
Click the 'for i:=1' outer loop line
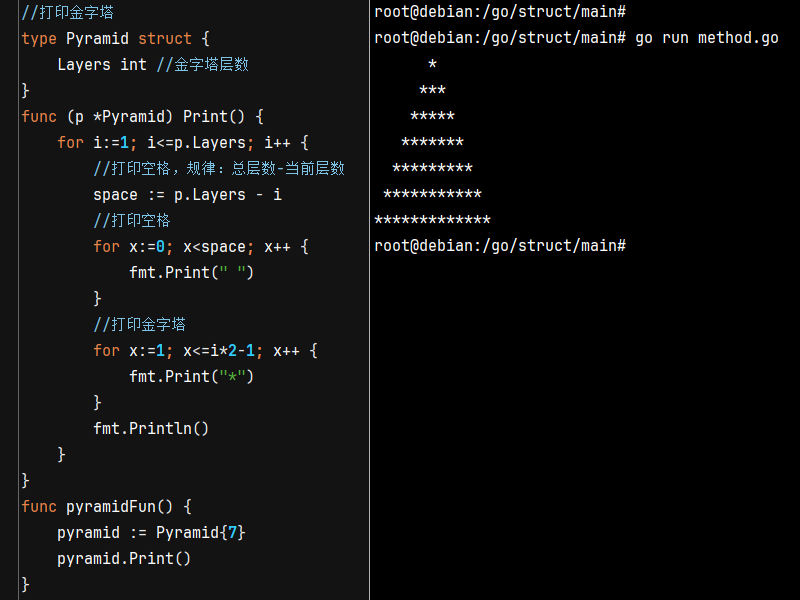[183, 143]
